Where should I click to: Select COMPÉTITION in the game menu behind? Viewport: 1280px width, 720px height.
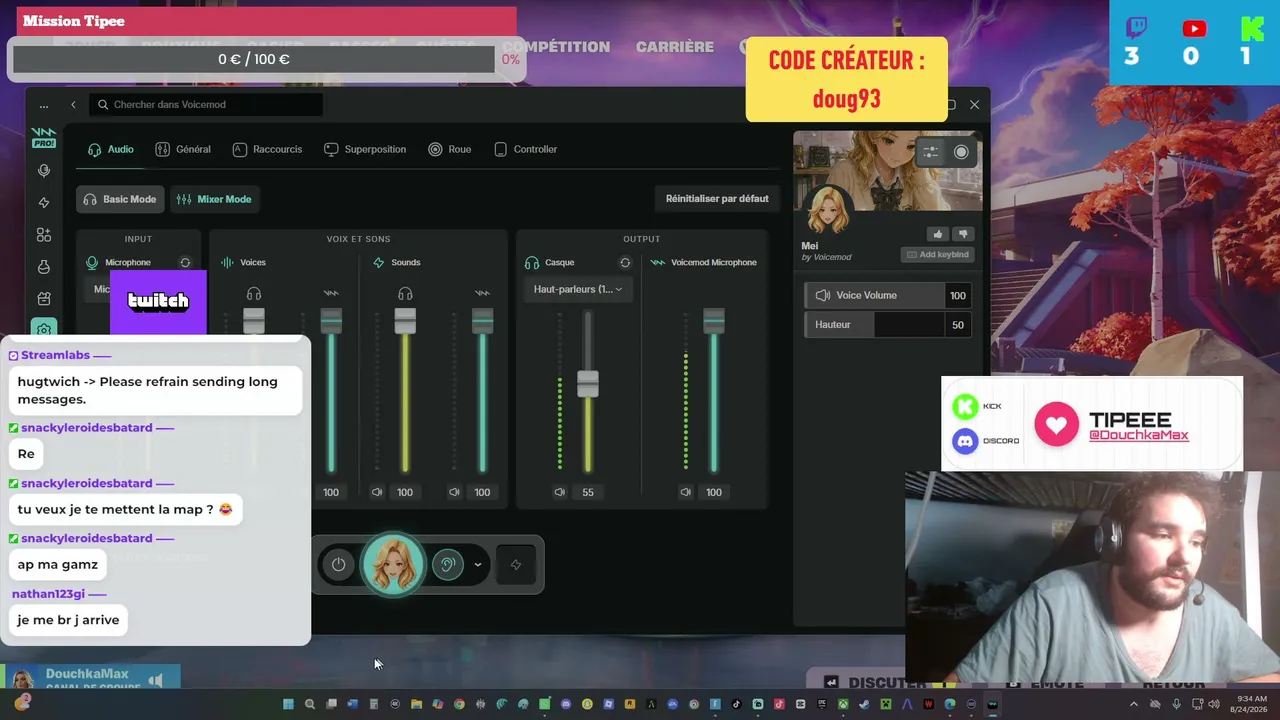(x=556, y=47)
